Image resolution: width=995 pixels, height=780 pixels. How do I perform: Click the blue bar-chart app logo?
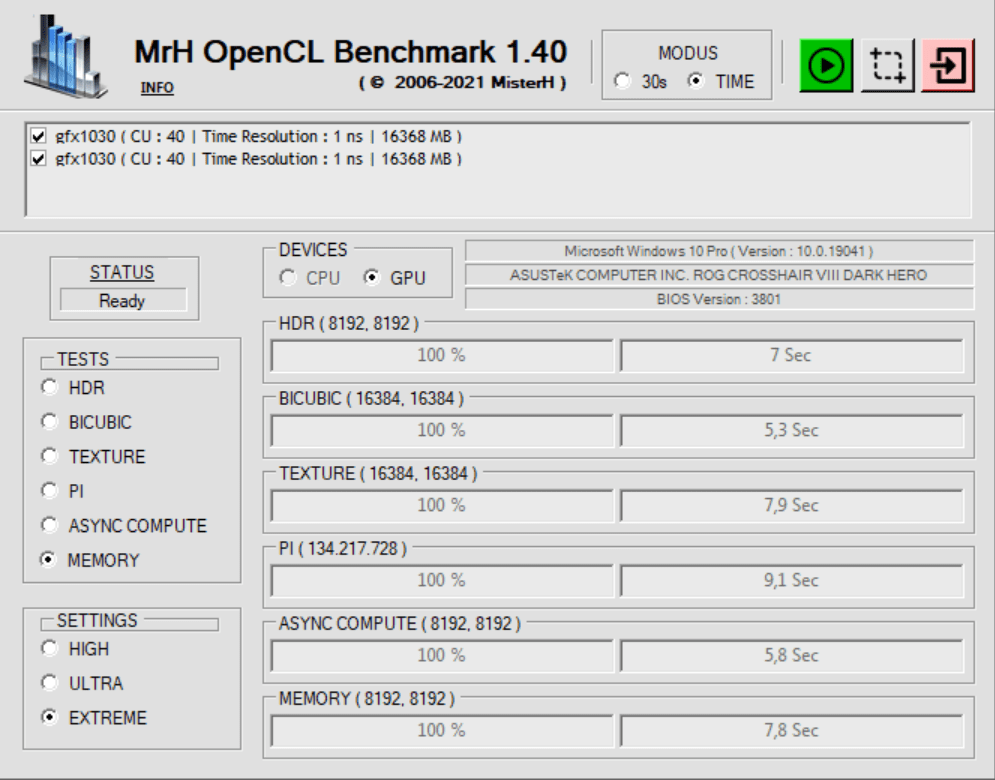pyautogui.click(x=65, y=56)
